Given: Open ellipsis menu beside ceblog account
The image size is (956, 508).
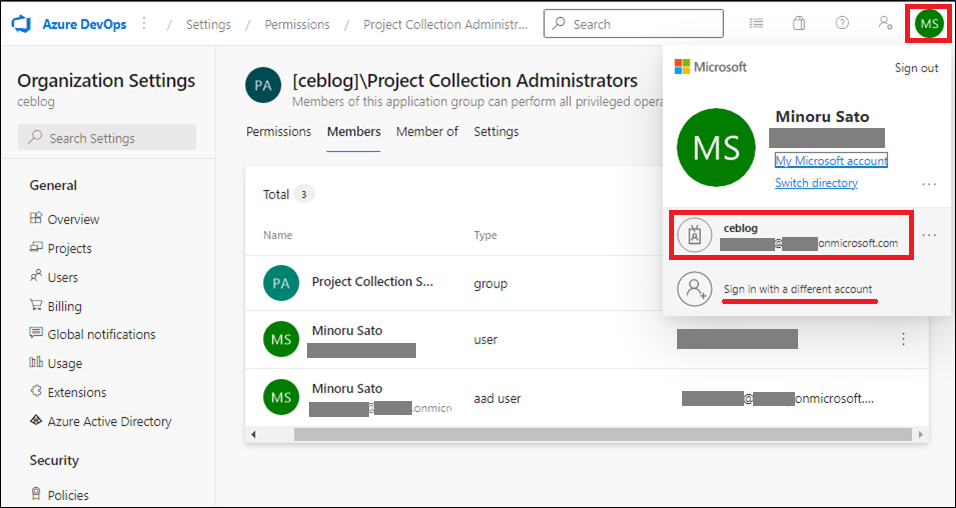Looking at the screenshot, I should 929,235.
